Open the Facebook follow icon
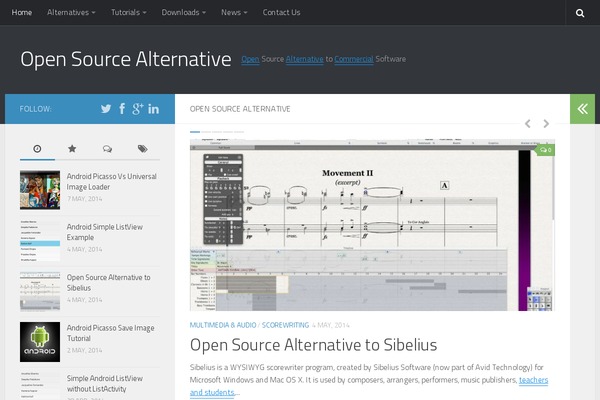600x400 pixels. (x=122, y=109)
